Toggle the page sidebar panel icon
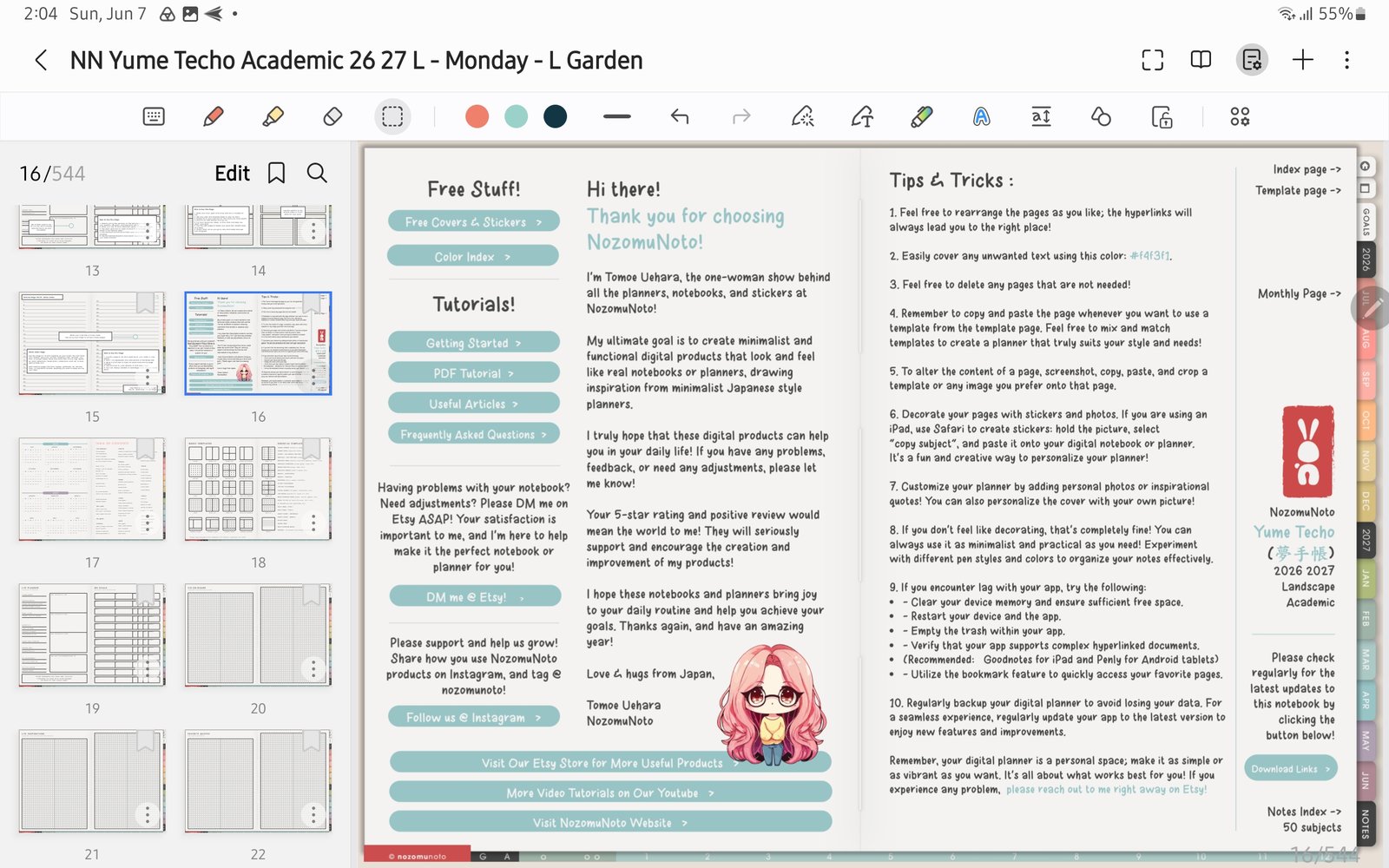This screenshot has width=1389, height=868. (x=1252, y=60)
